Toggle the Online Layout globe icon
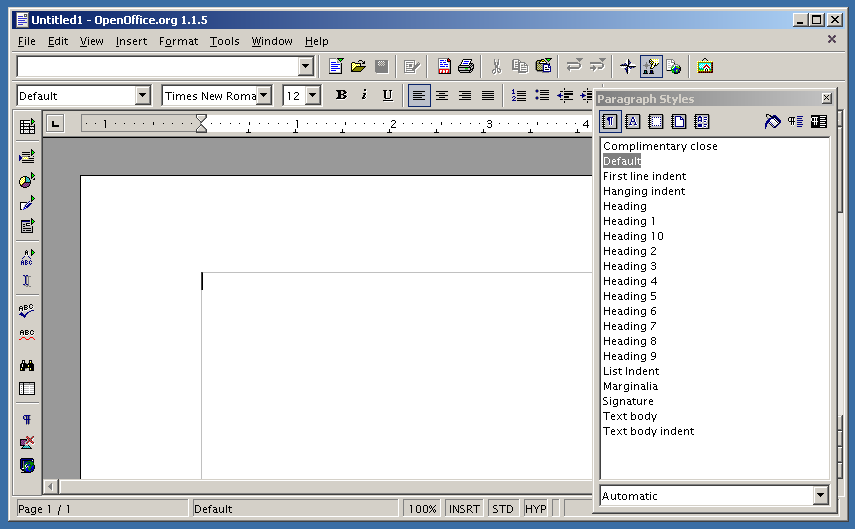This screenshot has width=855, height=529. pos(27,465)
